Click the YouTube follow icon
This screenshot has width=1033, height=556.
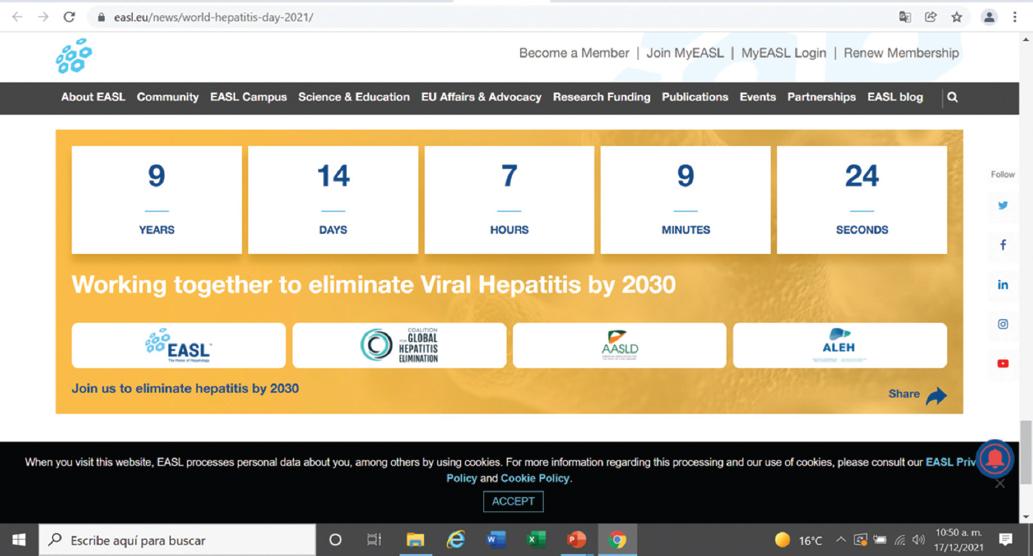[x=1002, y=364]
